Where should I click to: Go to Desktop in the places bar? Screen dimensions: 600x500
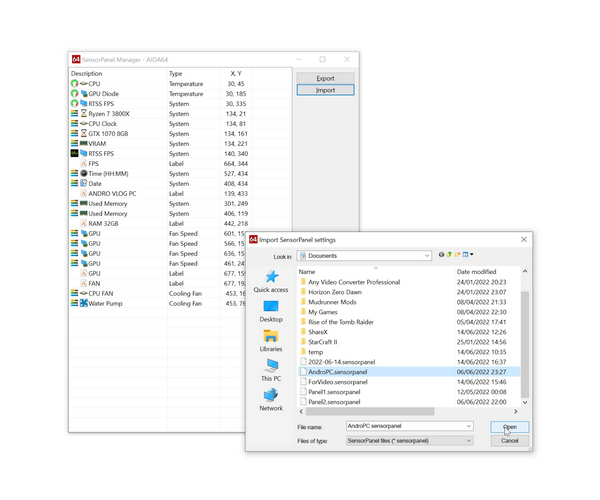[x=271, y=310]
